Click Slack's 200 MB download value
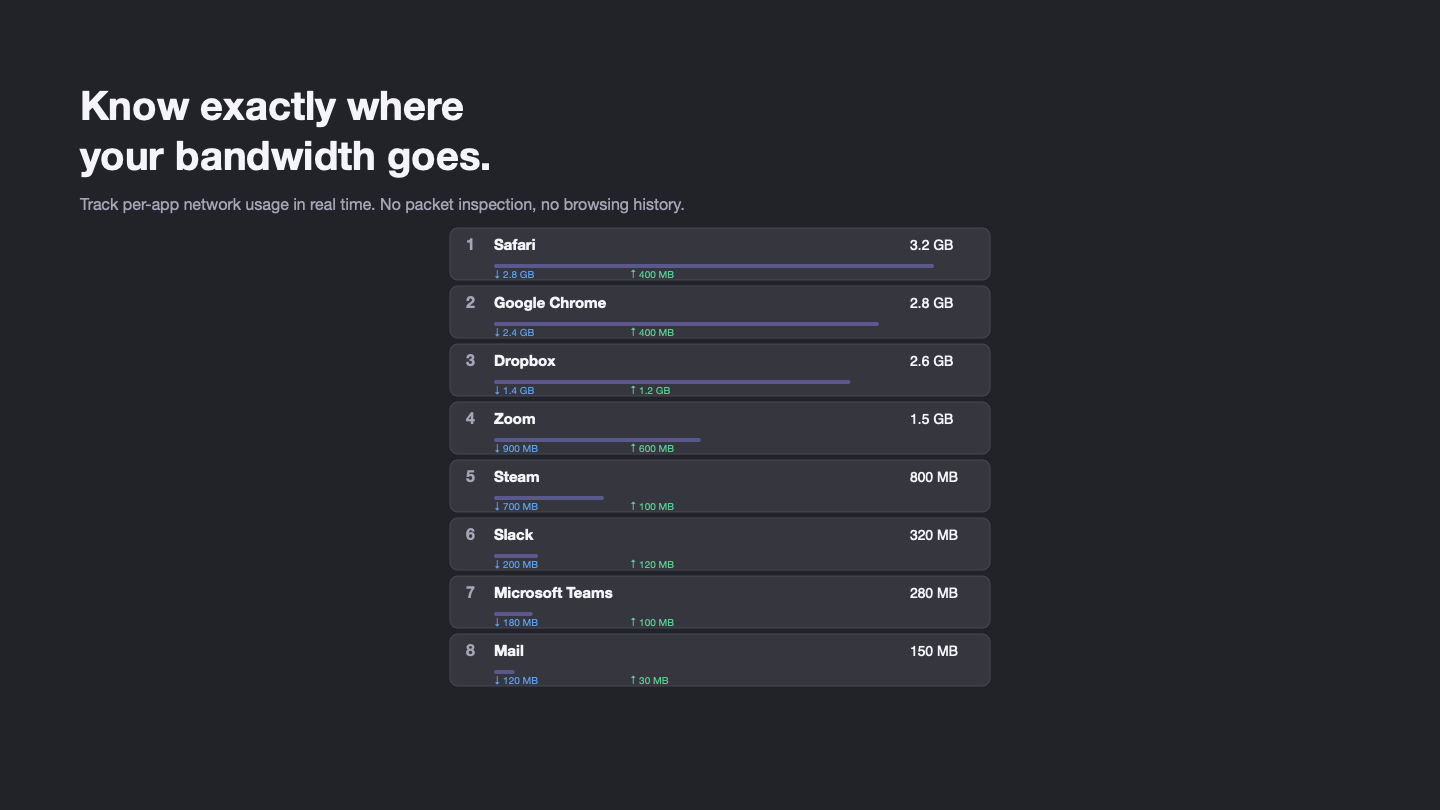This screenshot has width=1440, height=810. coord(516,565)
